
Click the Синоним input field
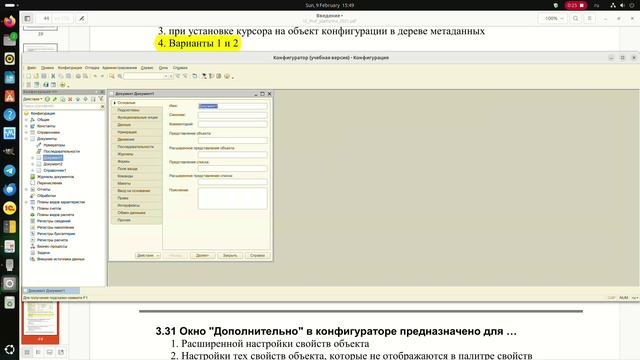233,115
